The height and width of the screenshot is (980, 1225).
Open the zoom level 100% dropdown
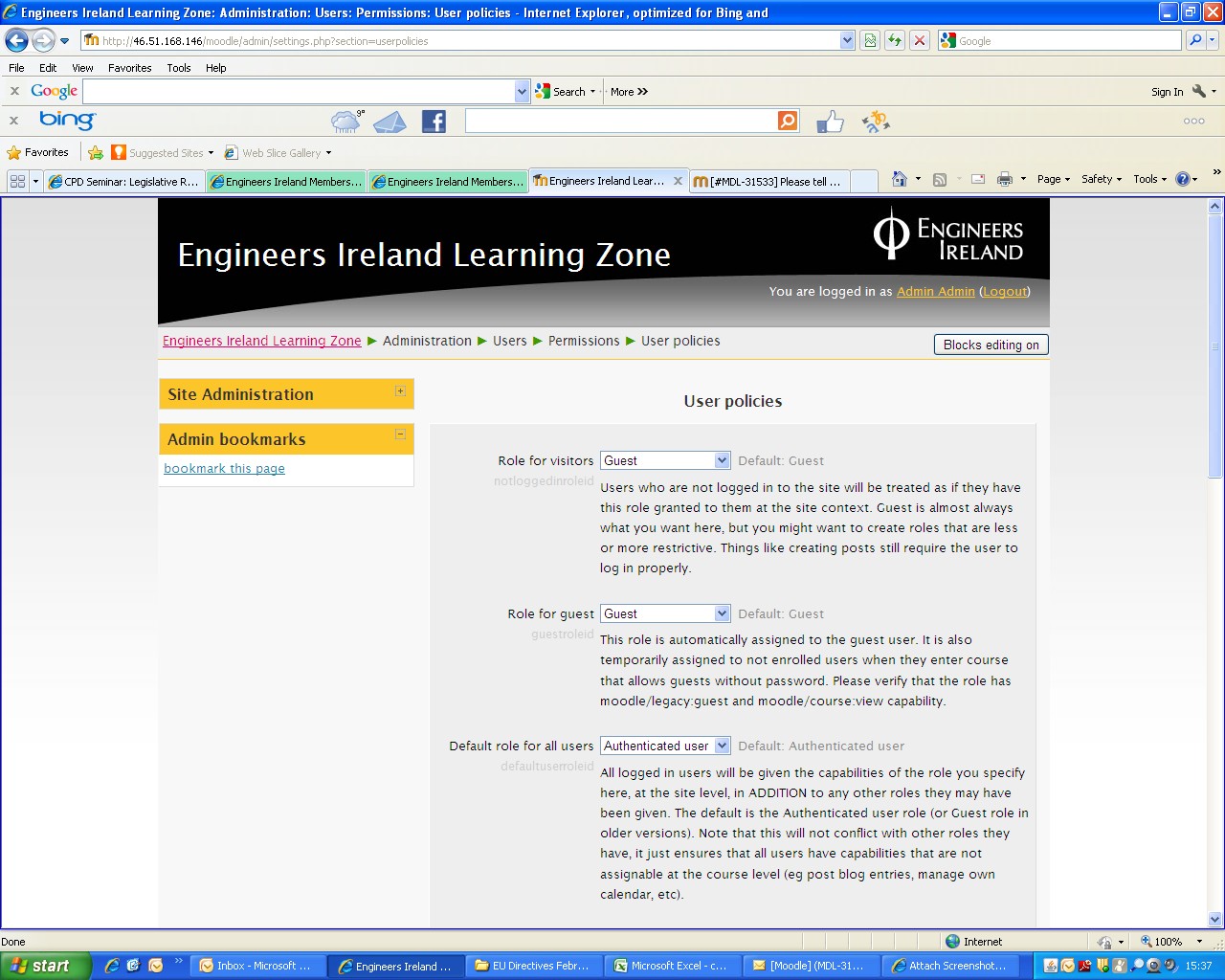(x=1199, y=942)
